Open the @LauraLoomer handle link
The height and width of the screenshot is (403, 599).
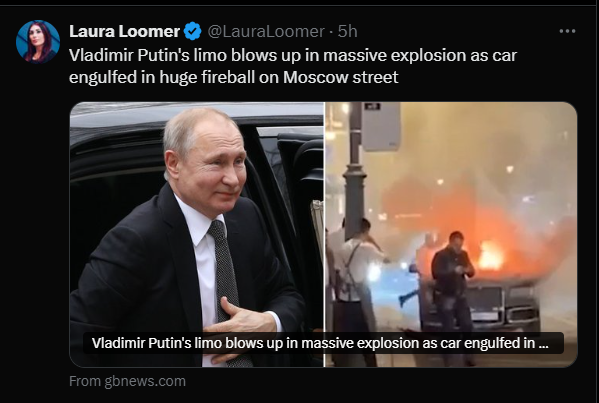point(266,31)
